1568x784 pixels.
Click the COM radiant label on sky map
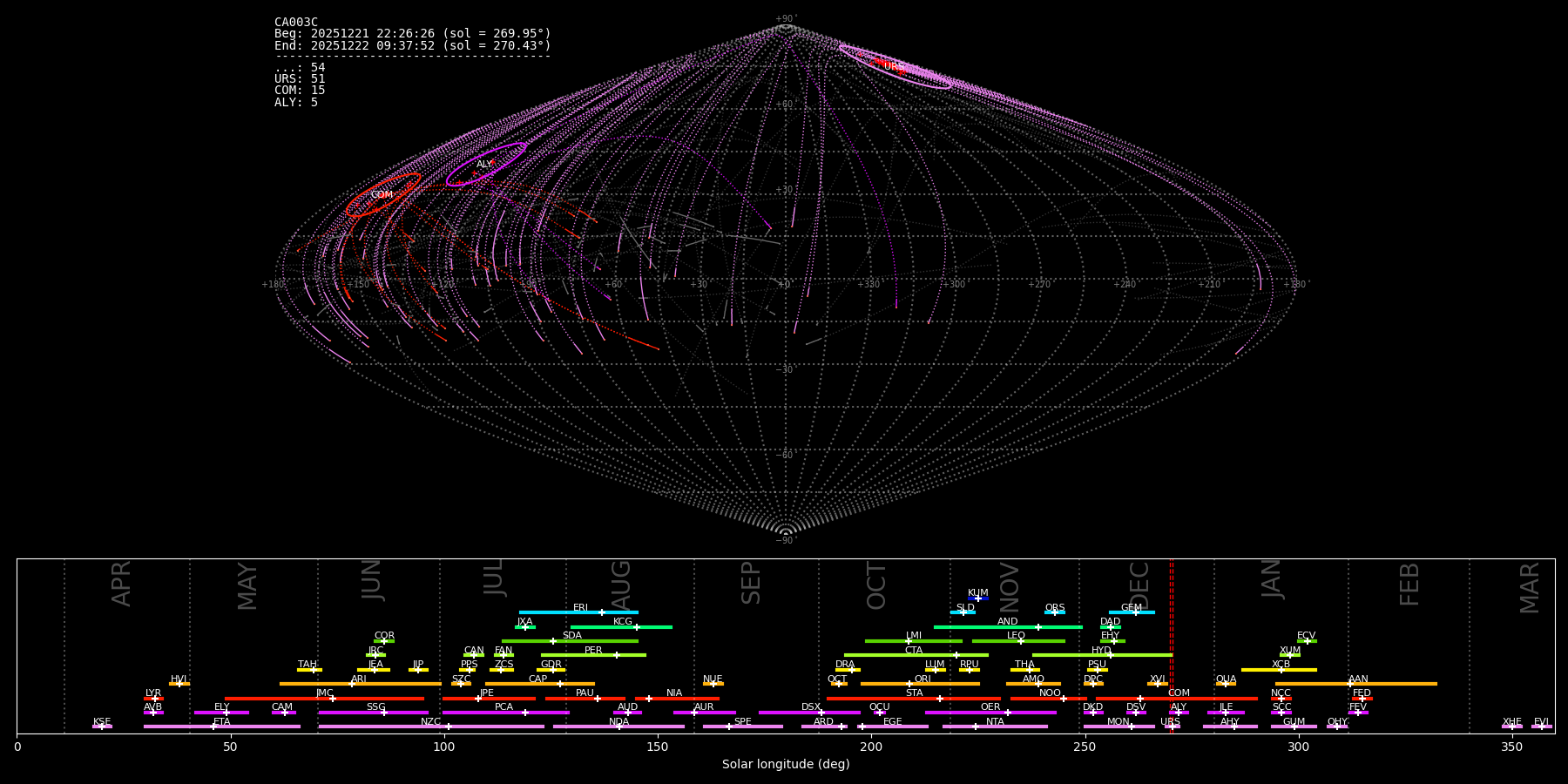pyautogui.click(x=382, y=195)
